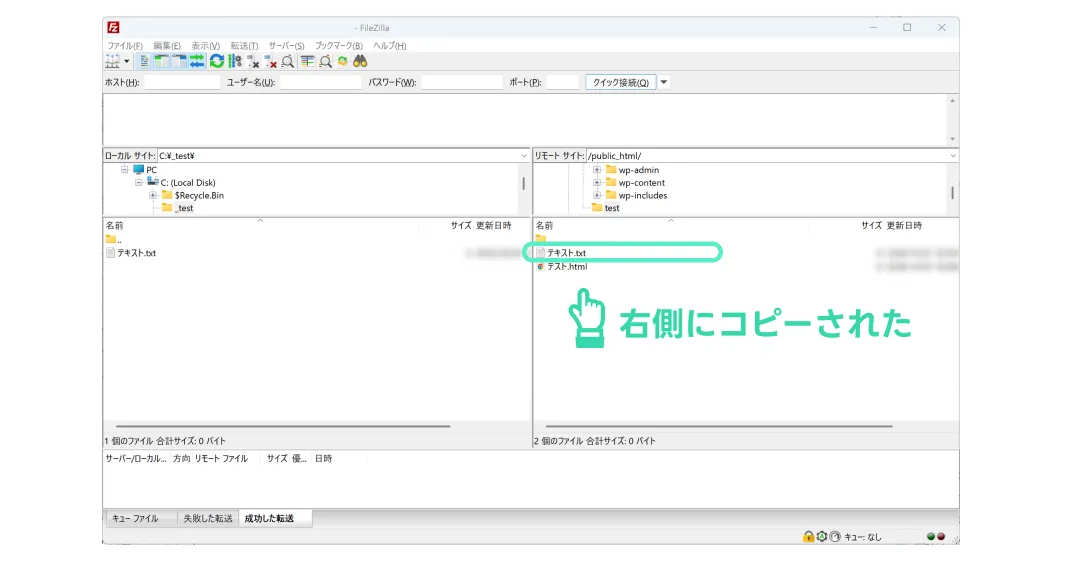Open the 転送(T) menu
The width and height of the screenshot is (1080, 564).
point(244,45)
